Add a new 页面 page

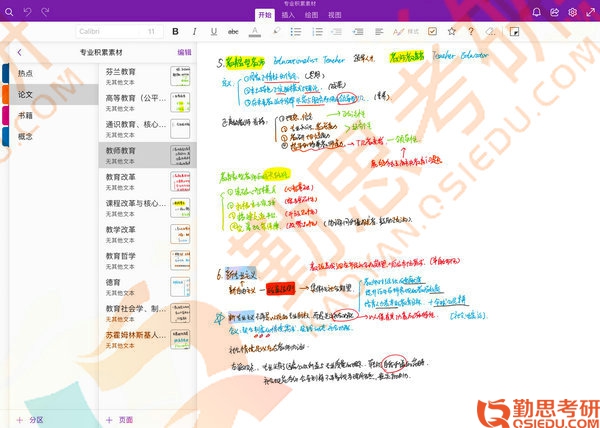pos(119,420)
